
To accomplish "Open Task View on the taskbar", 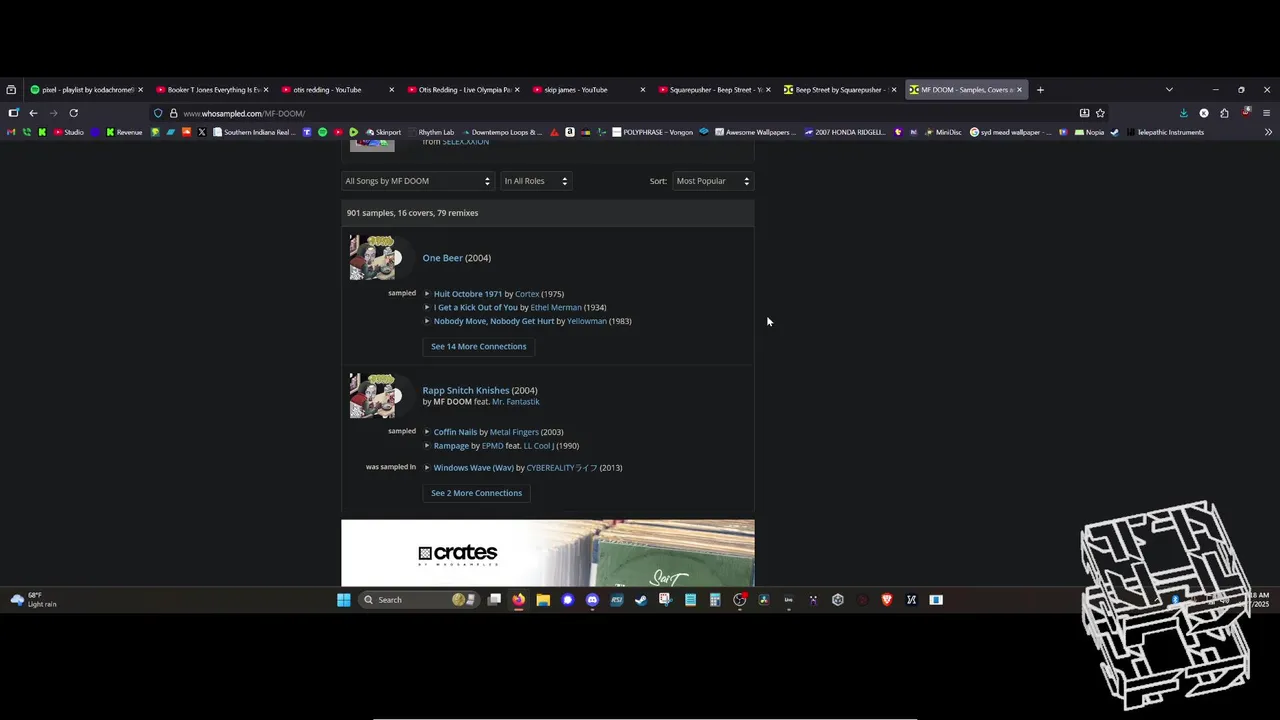I will [x=494, y=600].
